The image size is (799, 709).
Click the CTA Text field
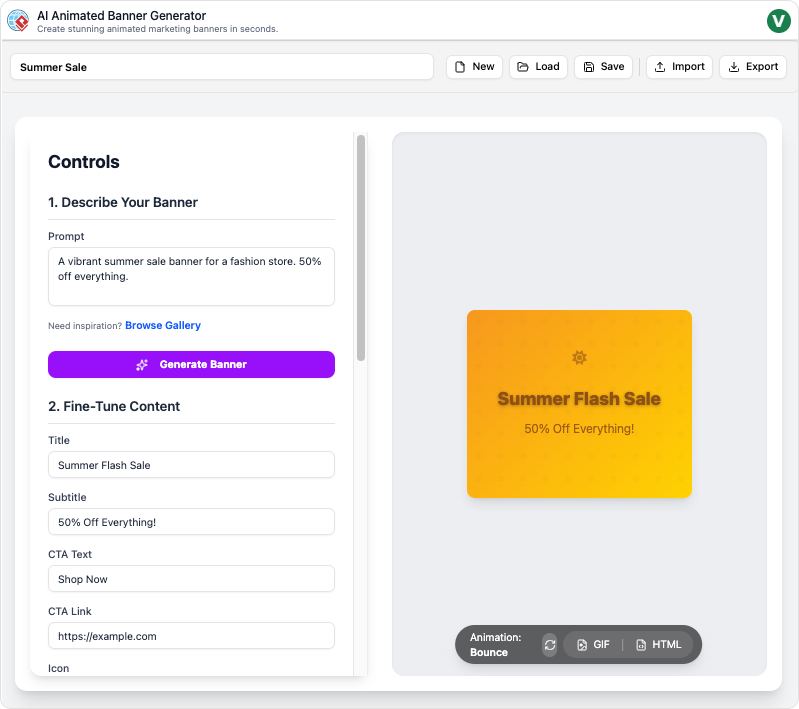click(191, 579)
